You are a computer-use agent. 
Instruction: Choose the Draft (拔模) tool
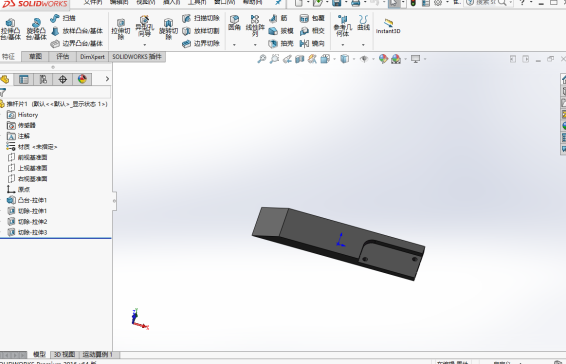pyautogui.click(x=281, y=31)
